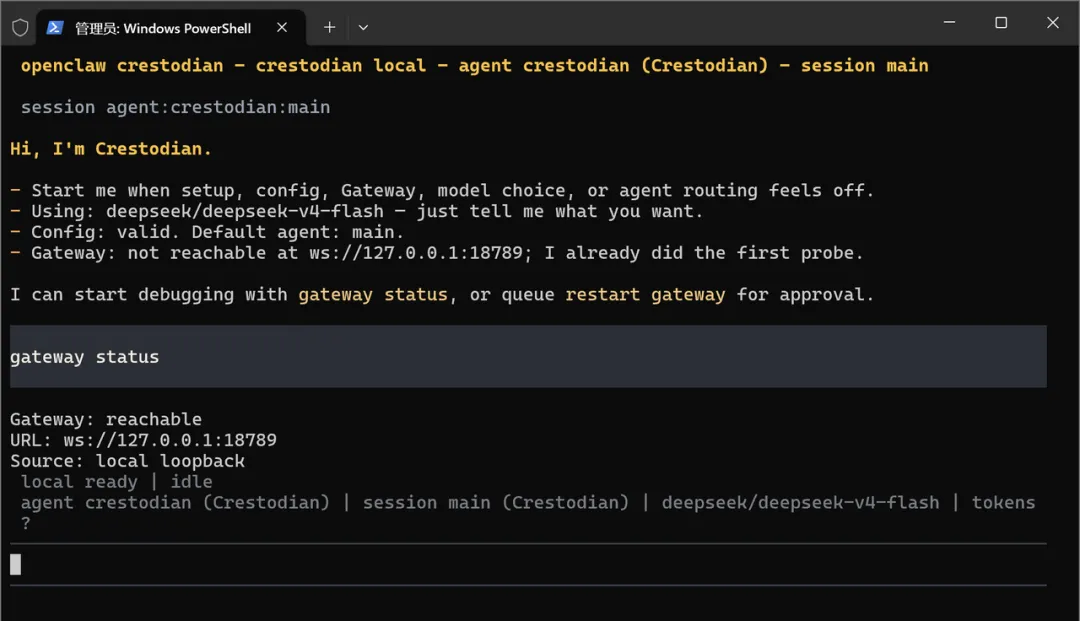Click the 'local ready | idle' status line
The height and width of the screenshot is (621, 1080).
[116, 481]
